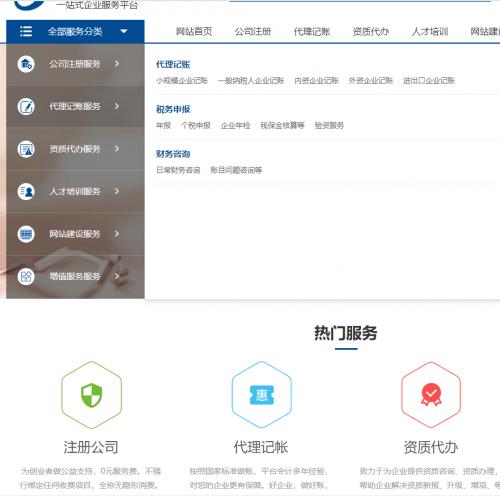The width and height of the screenshot is (500, 500).
Task: Open the 税务申报 submenu heading
Action: (x=173, y=109)
